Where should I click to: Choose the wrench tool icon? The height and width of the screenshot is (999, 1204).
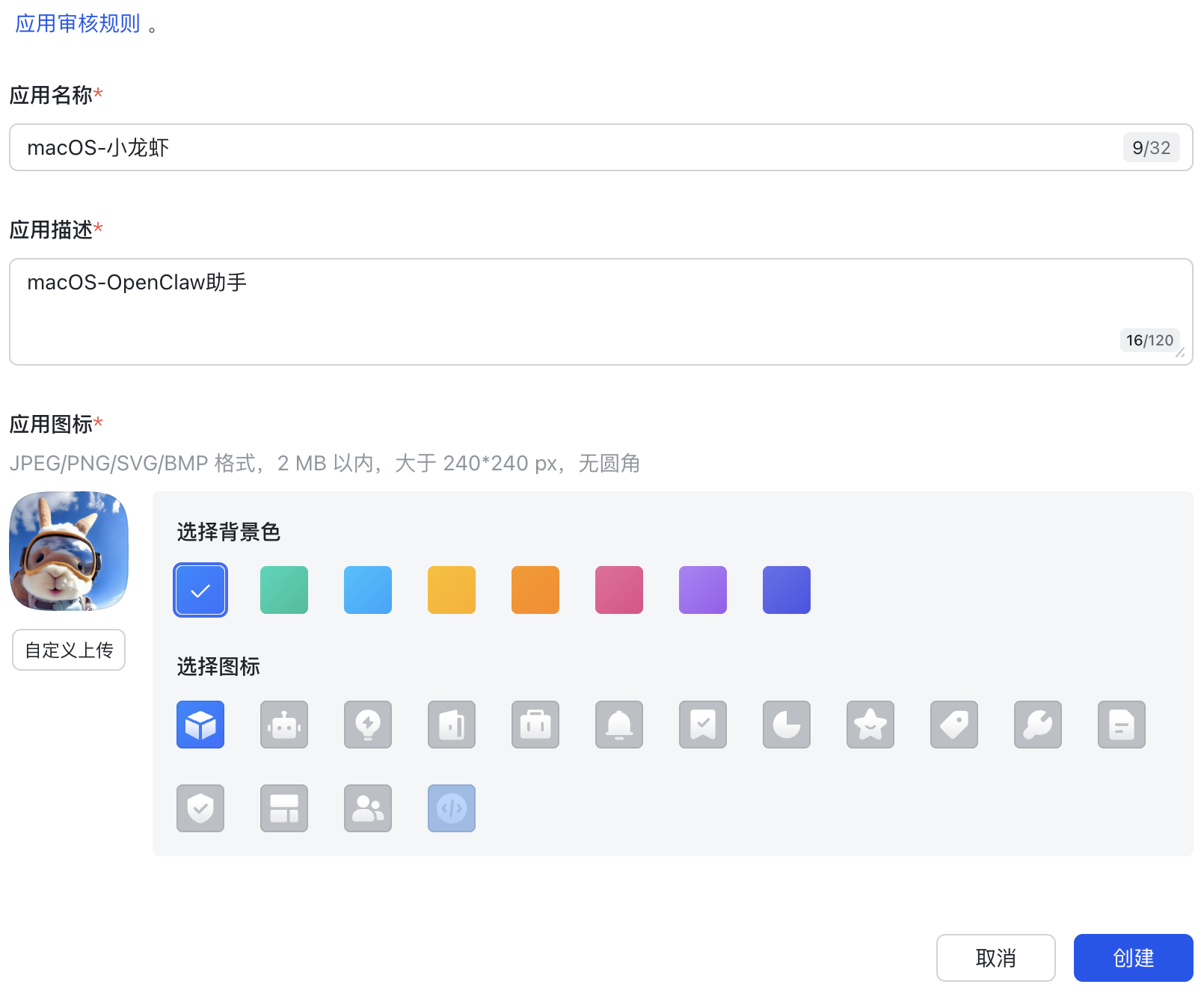tap(1038, 725)
